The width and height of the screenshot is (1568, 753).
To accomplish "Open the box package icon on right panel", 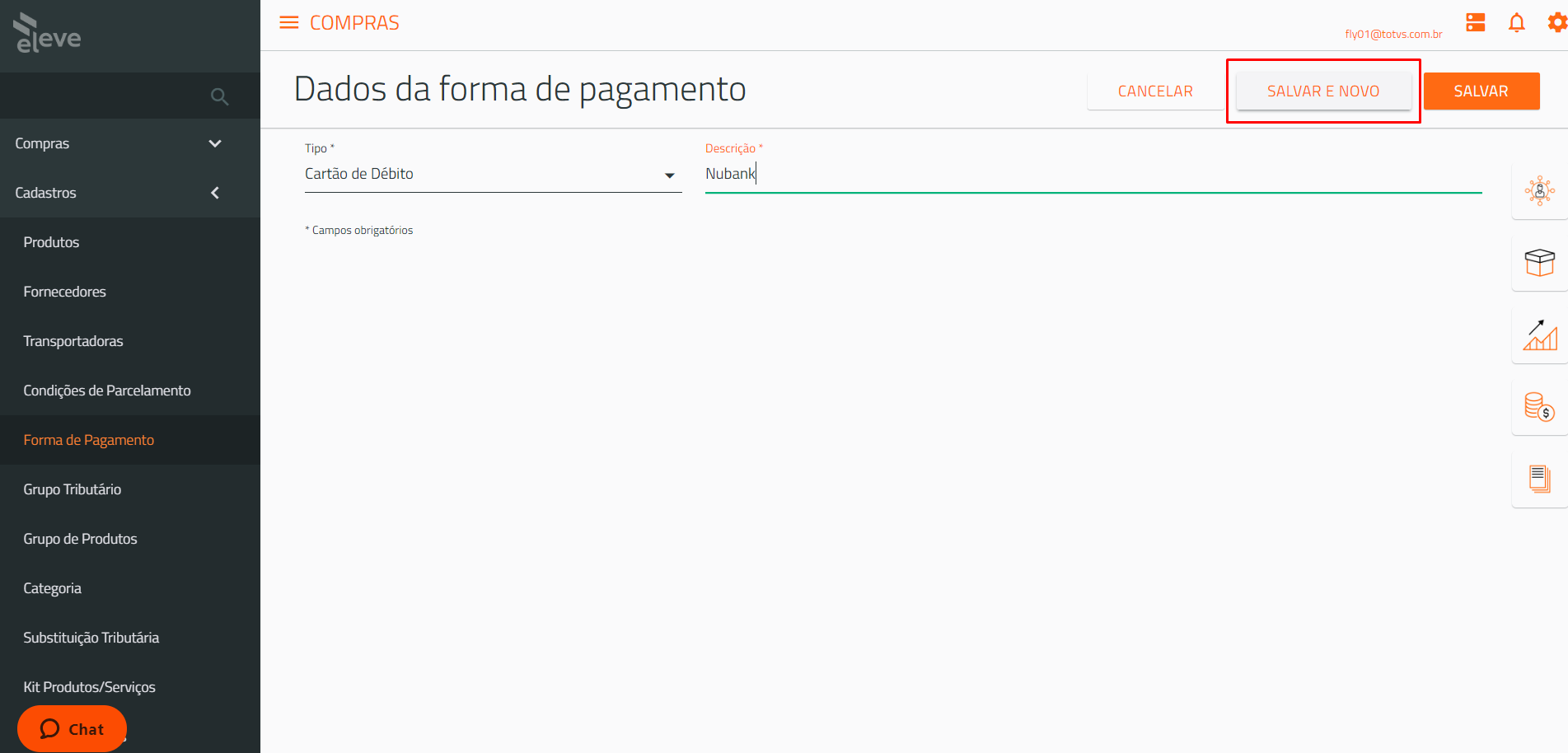I will (1539, 263).
